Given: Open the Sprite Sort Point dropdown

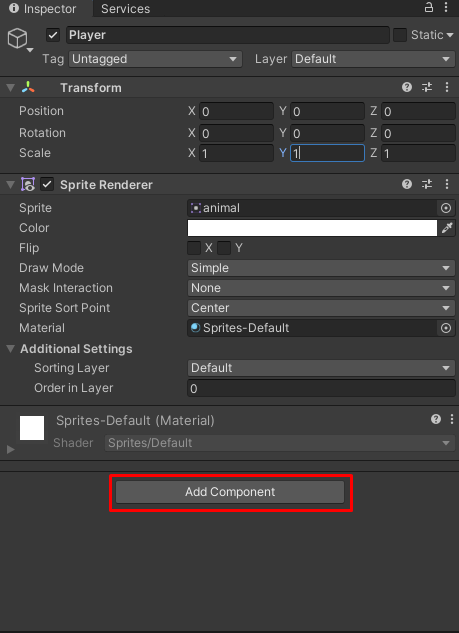Looking at the screenshot, I should (x=321, y=308).
